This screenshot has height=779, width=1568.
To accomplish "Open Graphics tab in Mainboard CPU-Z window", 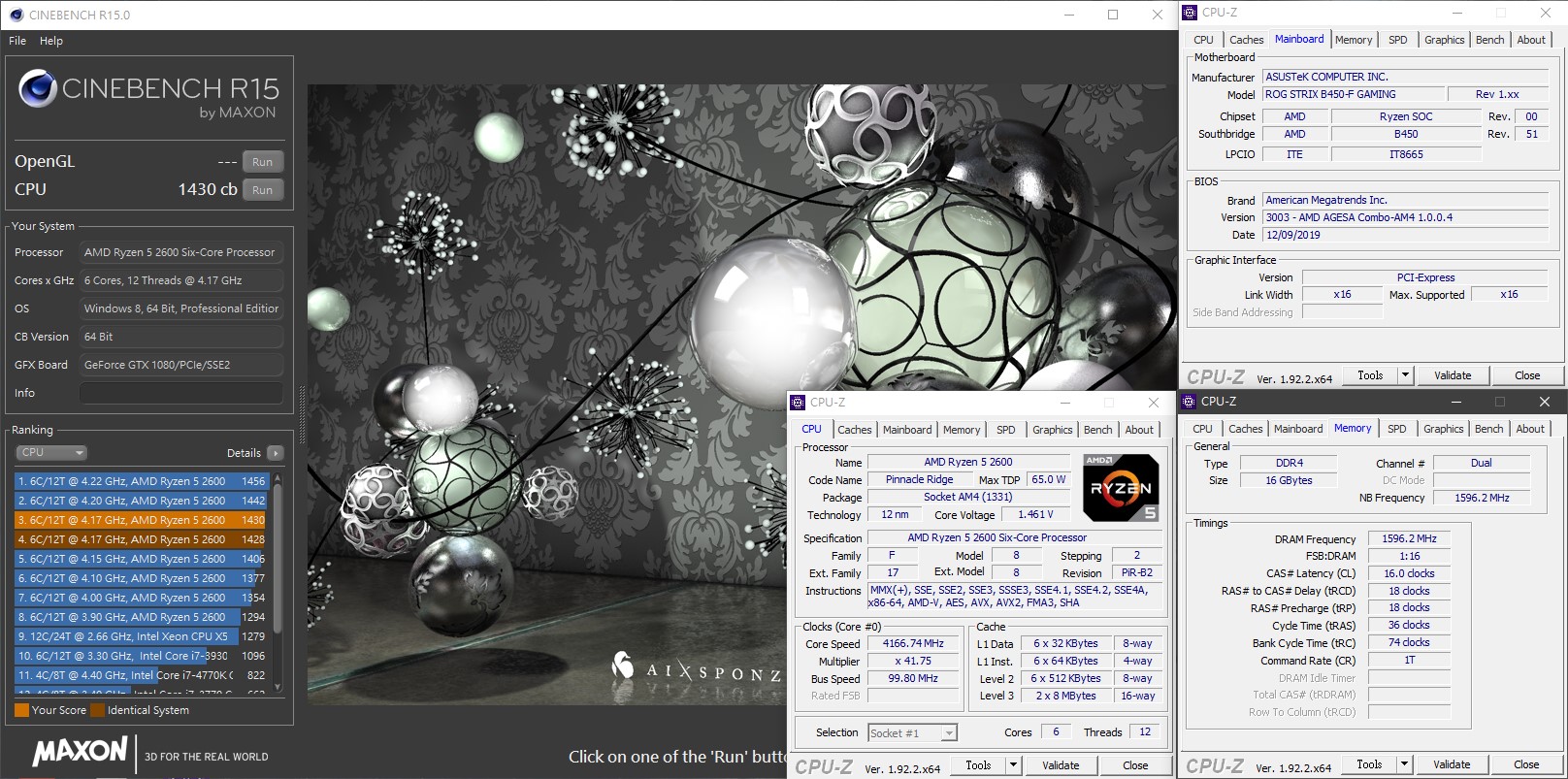I will point(1444,40).
